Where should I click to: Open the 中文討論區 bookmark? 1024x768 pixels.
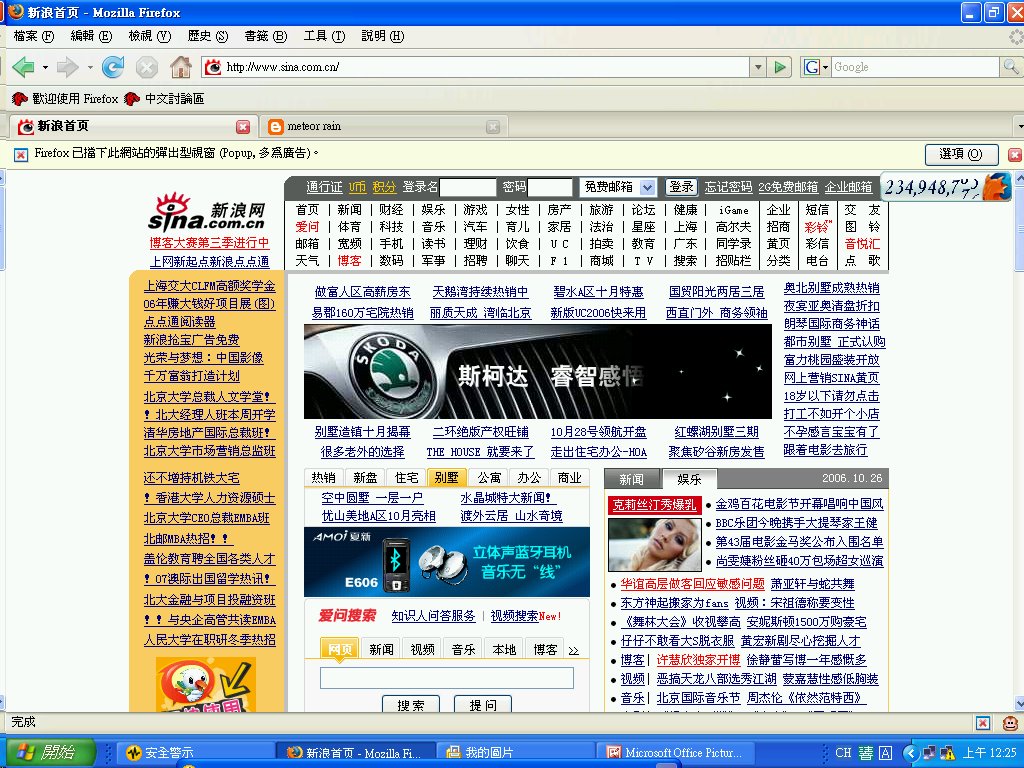(x=165, y=99)
